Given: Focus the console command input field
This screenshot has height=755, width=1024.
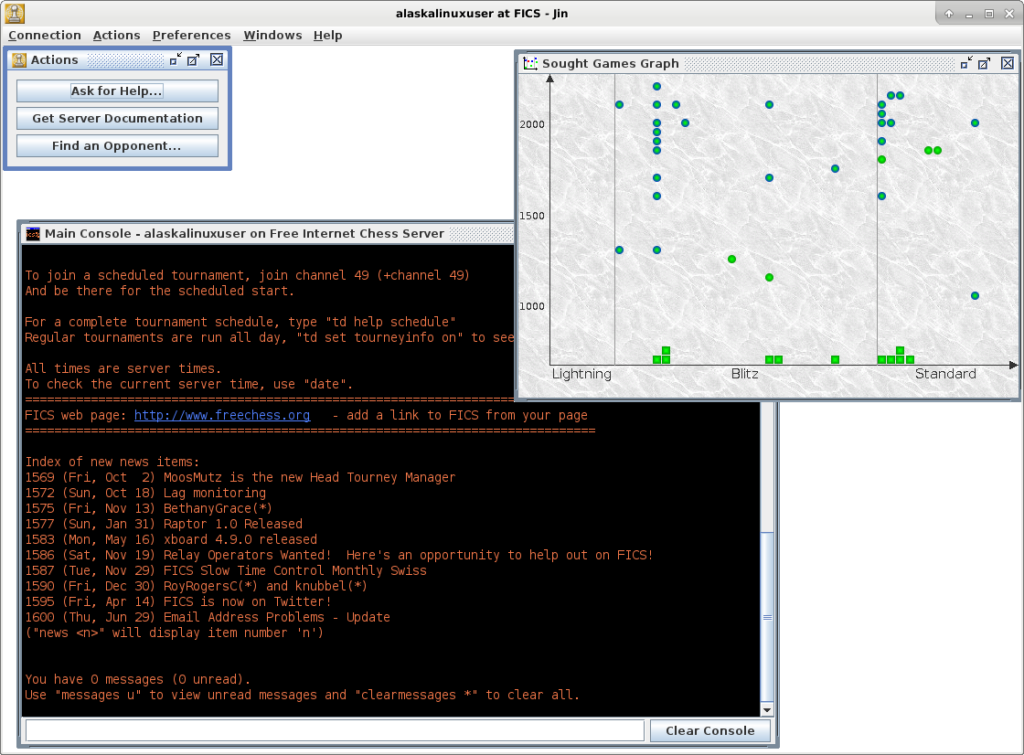Looking at the screenshot, I should pyautogui.click(x=335, y=731).
